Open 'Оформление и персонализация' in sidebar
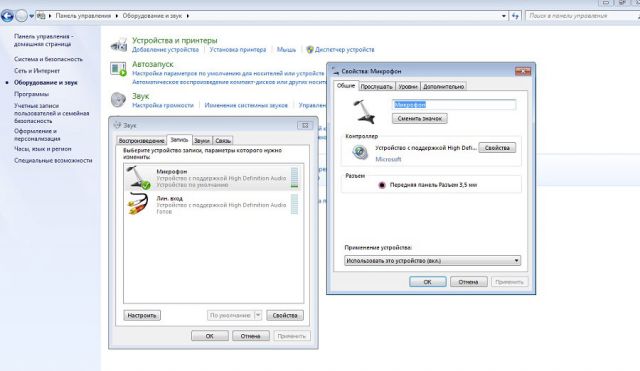Viewport: 640px width, 371px height. coord(37,135)
